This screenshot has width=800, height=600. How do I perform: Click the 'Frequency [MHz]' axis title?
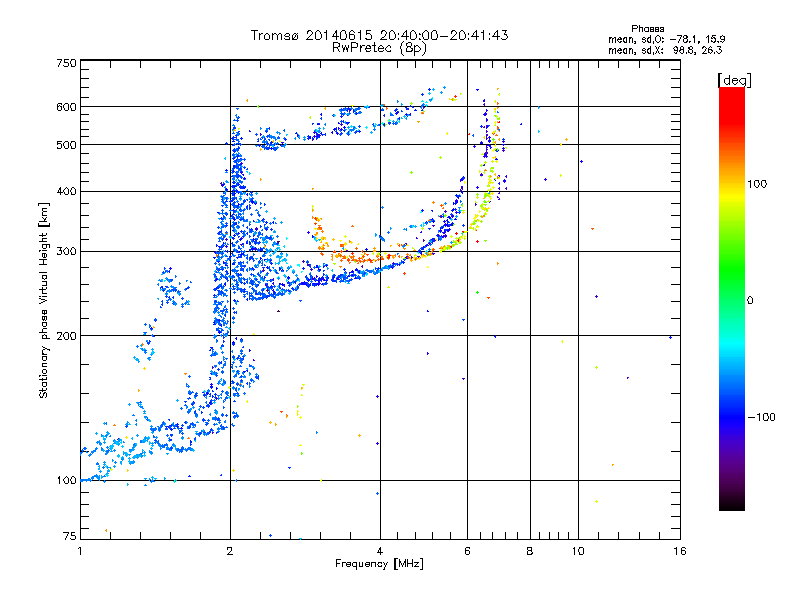(x=379, y=564)
